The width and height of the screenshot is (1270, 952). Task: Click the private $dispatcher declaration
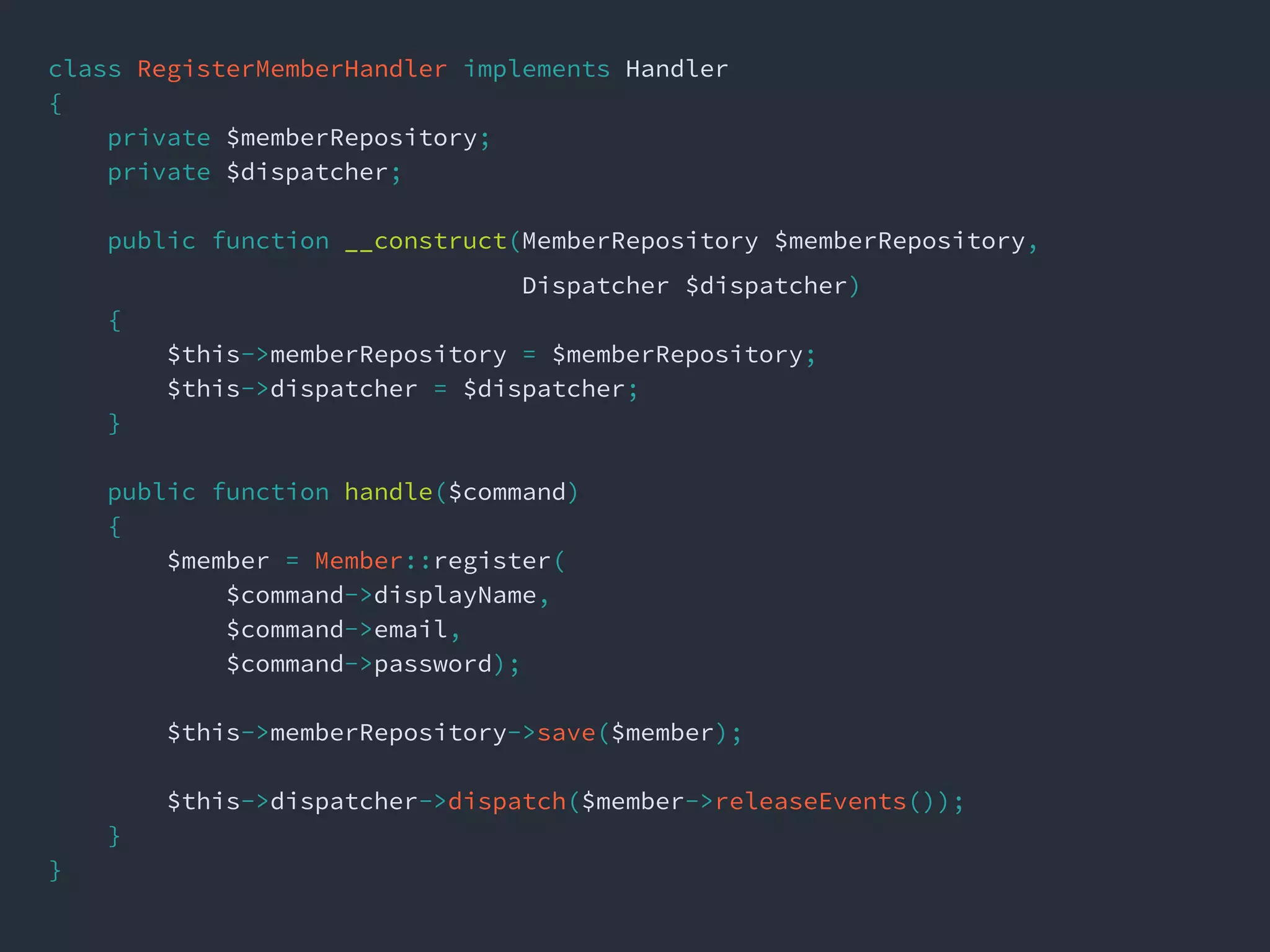pos(254,172)
